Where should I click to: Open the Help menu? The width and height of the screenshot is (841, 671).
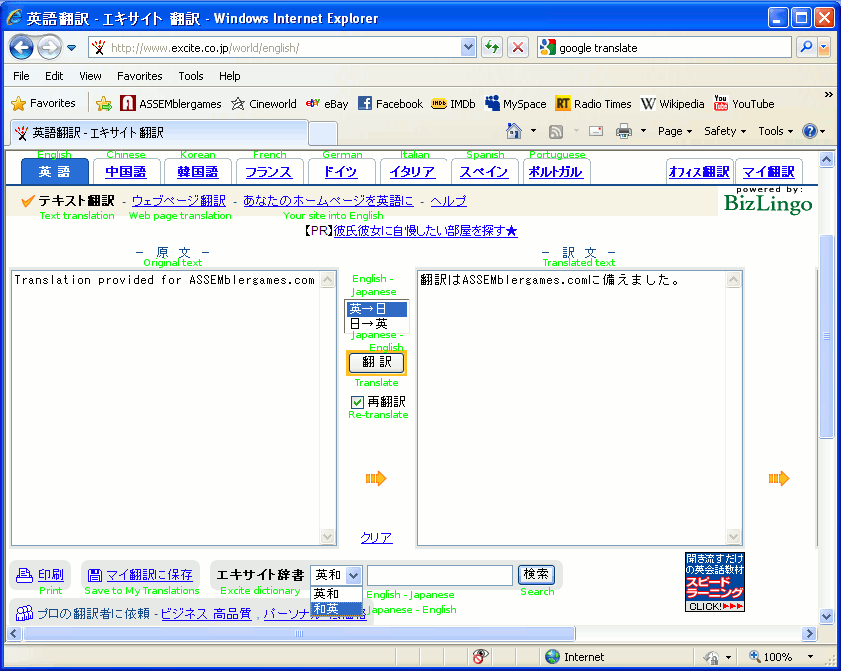(230, 76)
